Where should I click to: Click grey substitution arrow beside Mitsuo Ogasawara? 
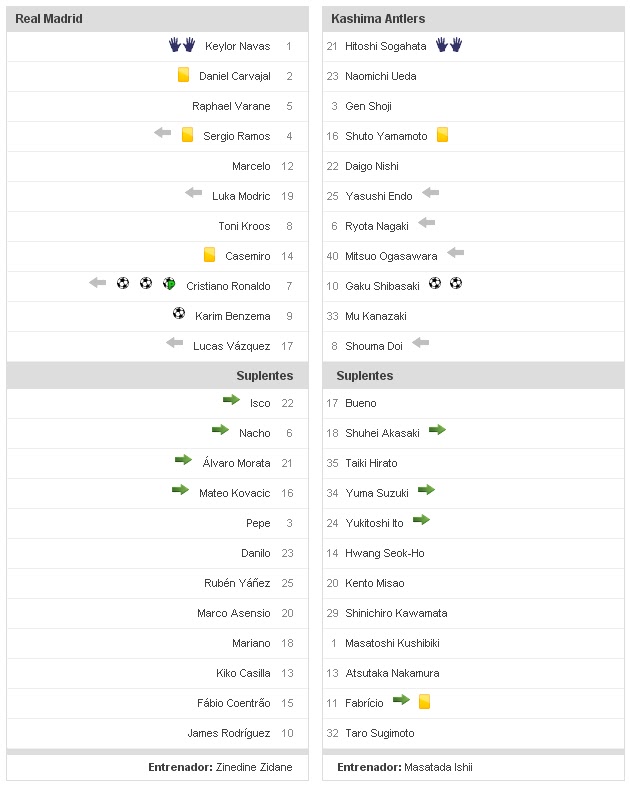456,253
